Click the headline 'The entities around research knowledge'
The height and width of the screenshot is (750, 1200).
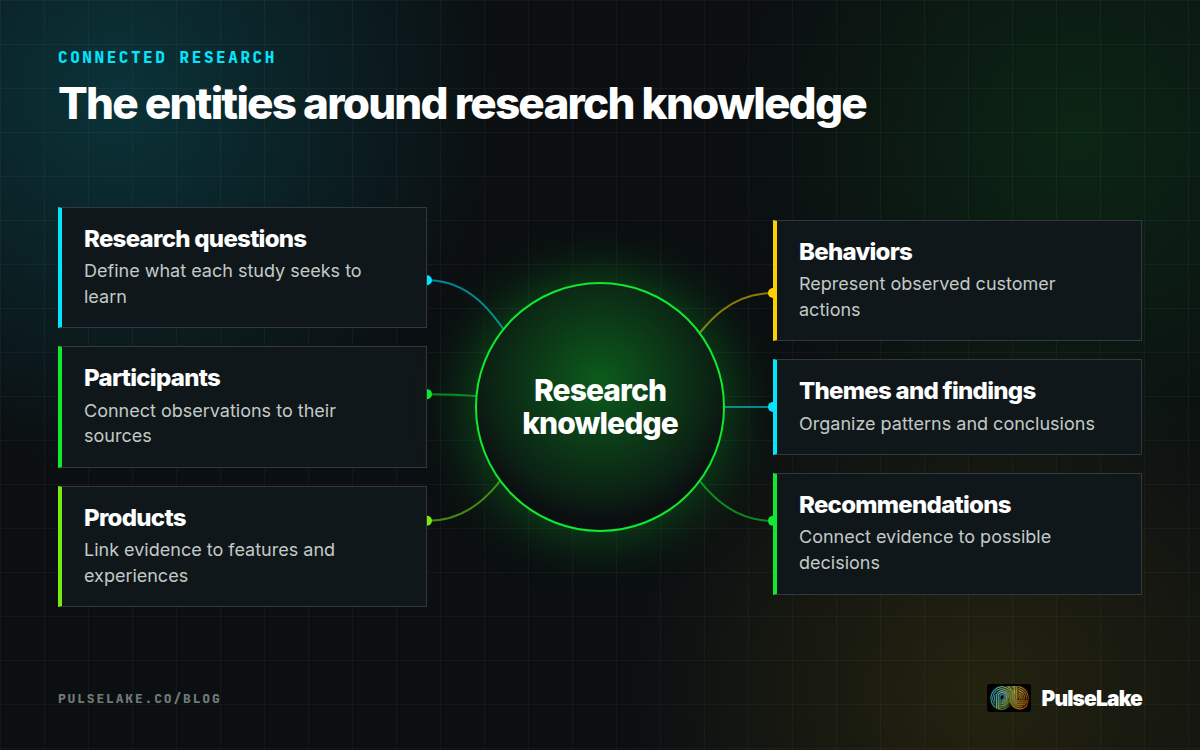462,104
